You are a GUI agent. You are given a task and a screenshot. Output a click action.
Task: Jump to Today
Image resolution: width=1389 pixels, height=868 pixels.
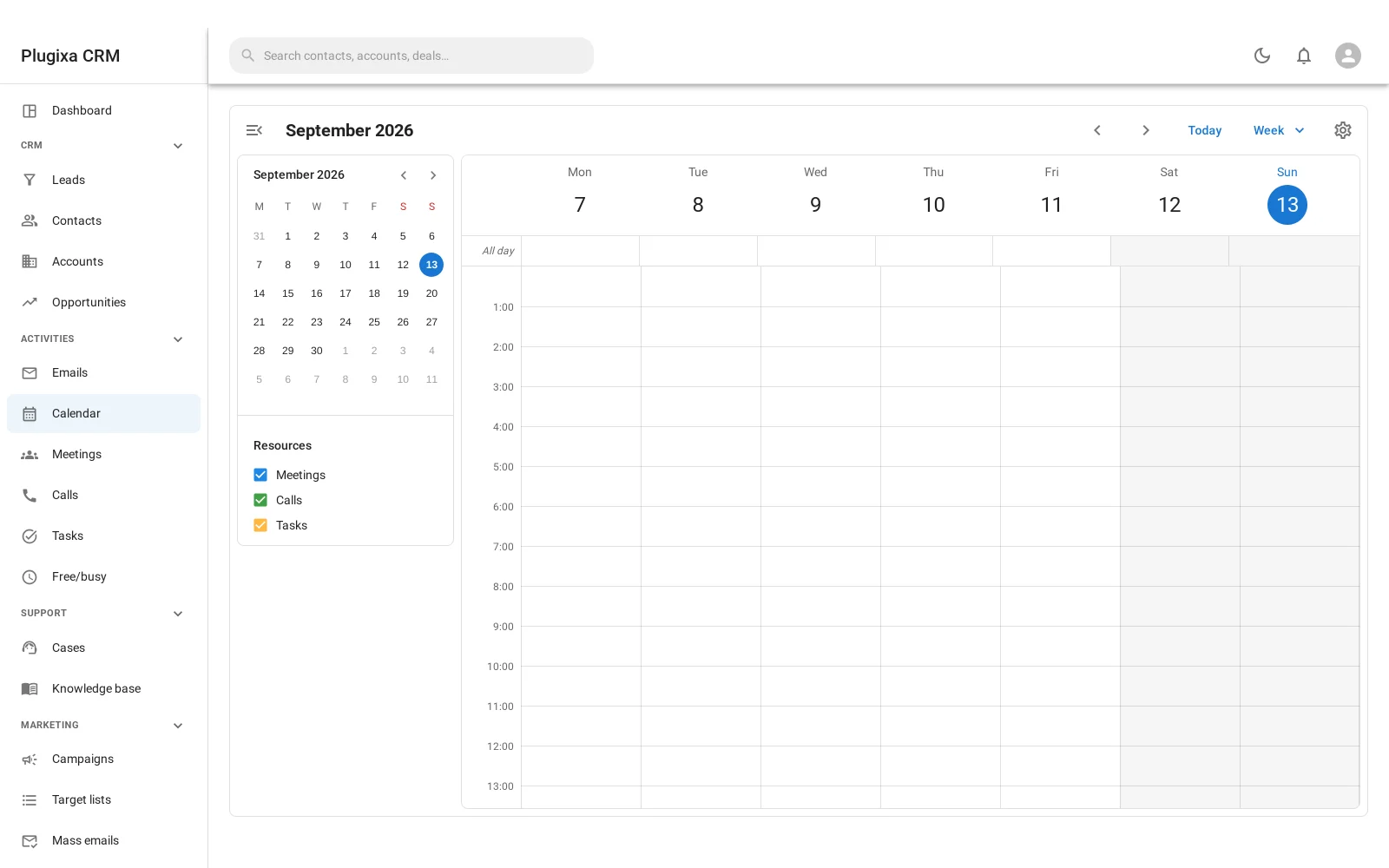[1205, 130]
